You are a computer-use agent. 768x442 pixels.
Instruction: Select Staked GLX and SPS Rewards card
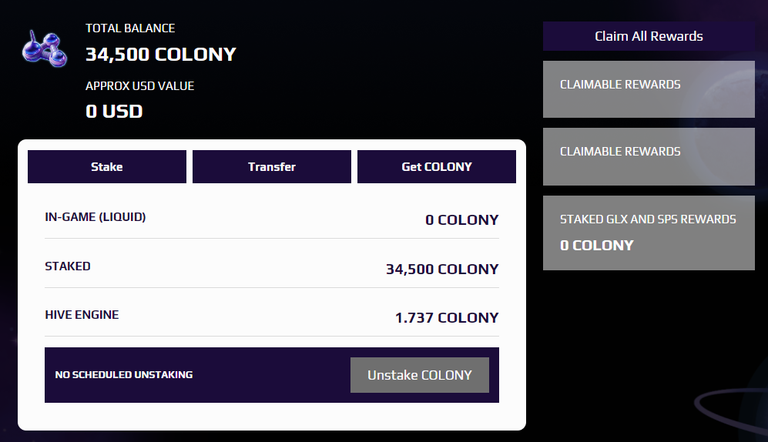click(x=648, y=233)
